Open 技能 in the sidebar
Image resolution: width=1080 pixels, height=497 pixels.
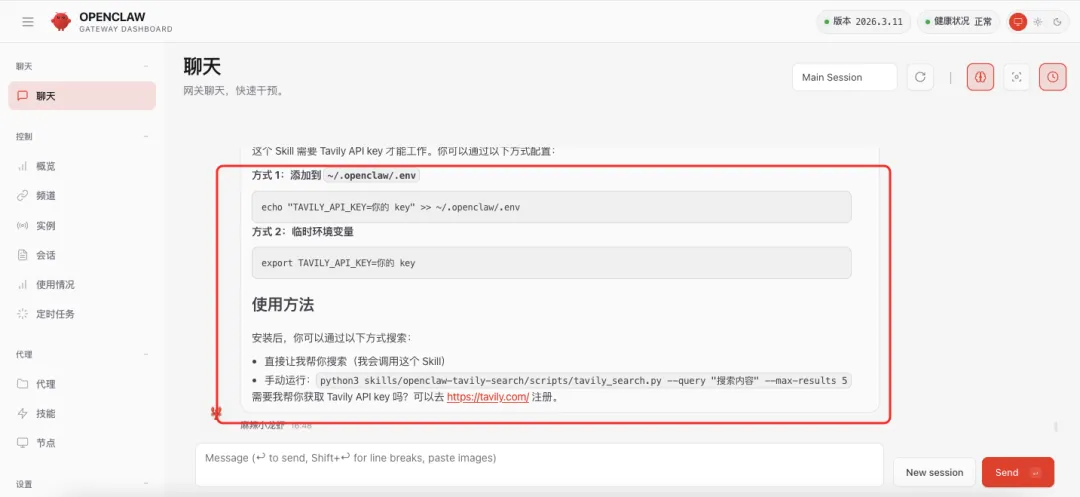click(82, 414)
